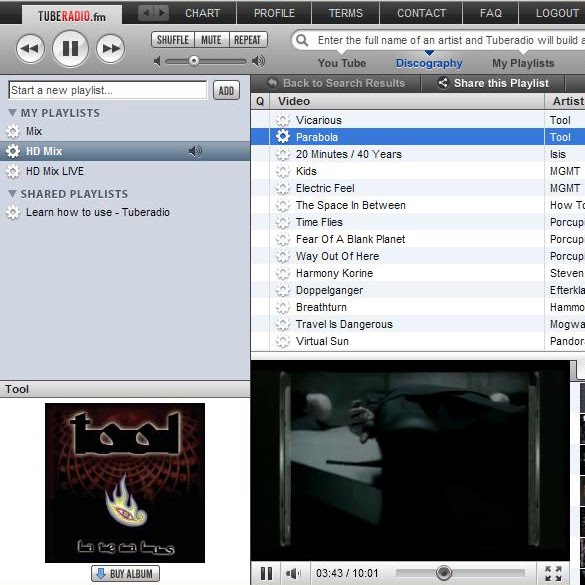
Task: Play The Space In Between
Action: click(351, 205)
